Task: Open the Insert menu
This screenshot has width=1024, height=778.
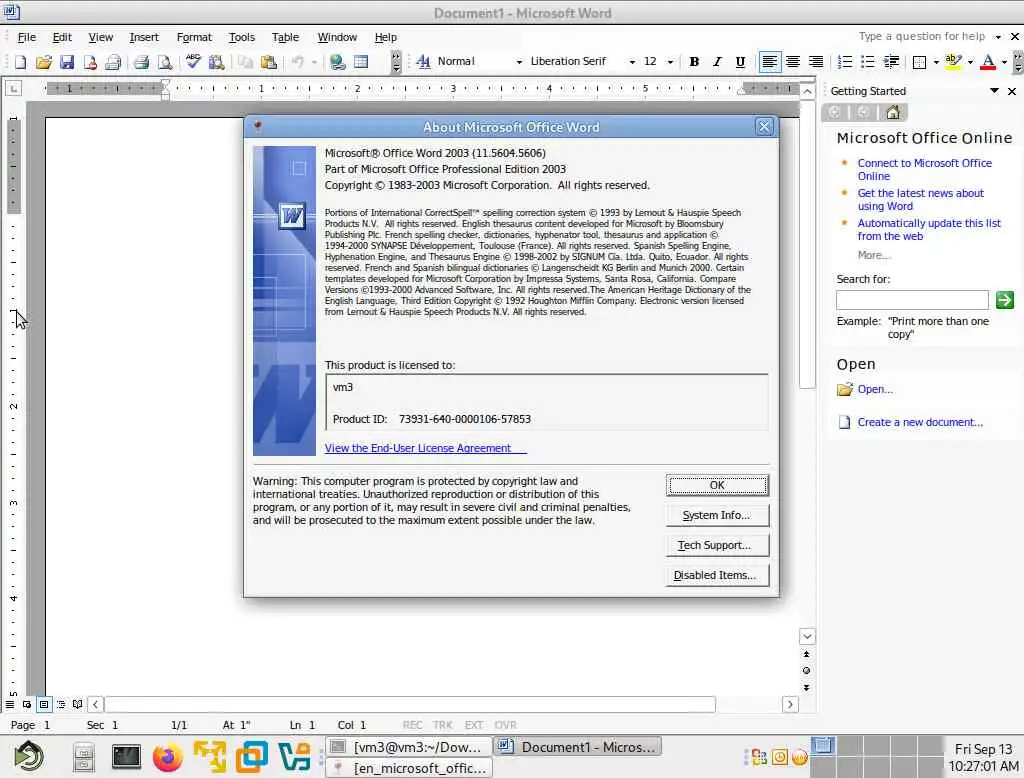Action: (144, 37)
